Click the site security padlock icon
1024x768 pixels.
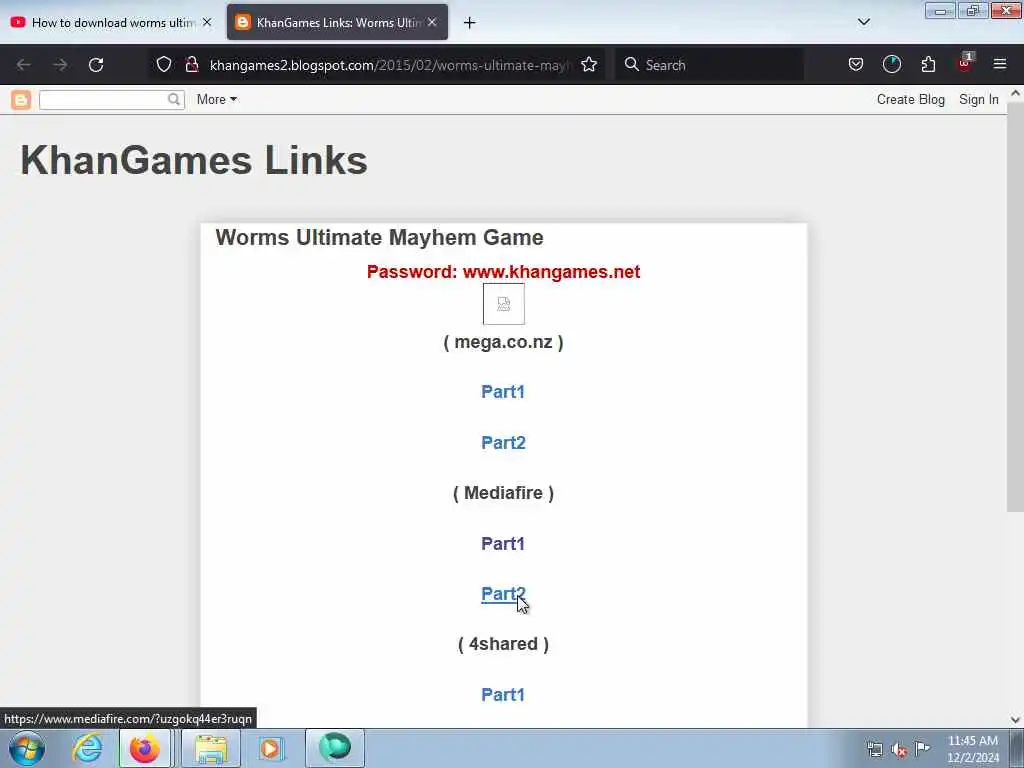pos(192,65)
